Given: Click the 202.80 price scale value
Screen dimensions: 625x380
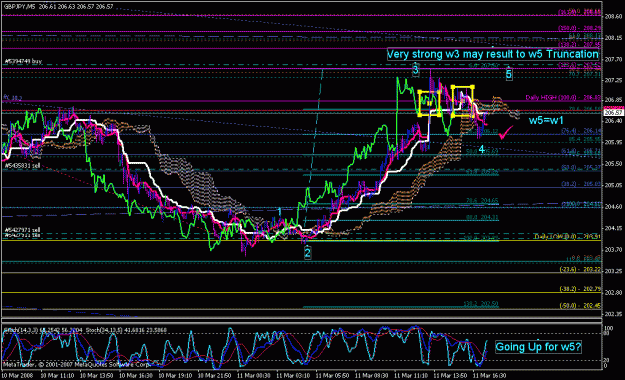Looking at the screenshot, I should (x=613, y=293).
